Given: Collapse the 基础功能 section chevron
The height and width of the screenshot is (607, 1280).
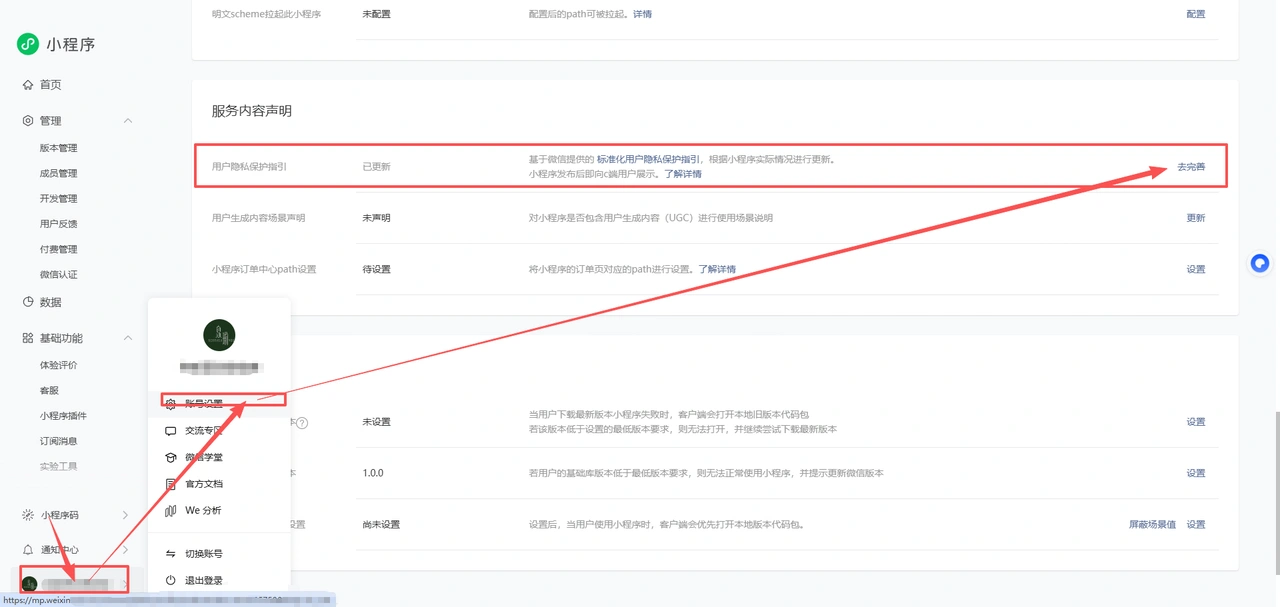Looking at the screenshot, I should [x=128, y=339].
